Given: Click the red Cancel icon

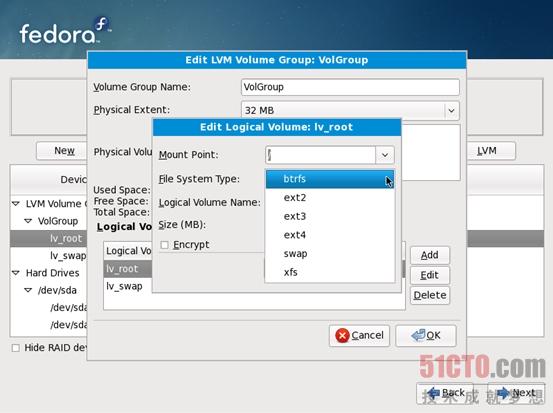Looking at the screenshot, I should [342, 335].
